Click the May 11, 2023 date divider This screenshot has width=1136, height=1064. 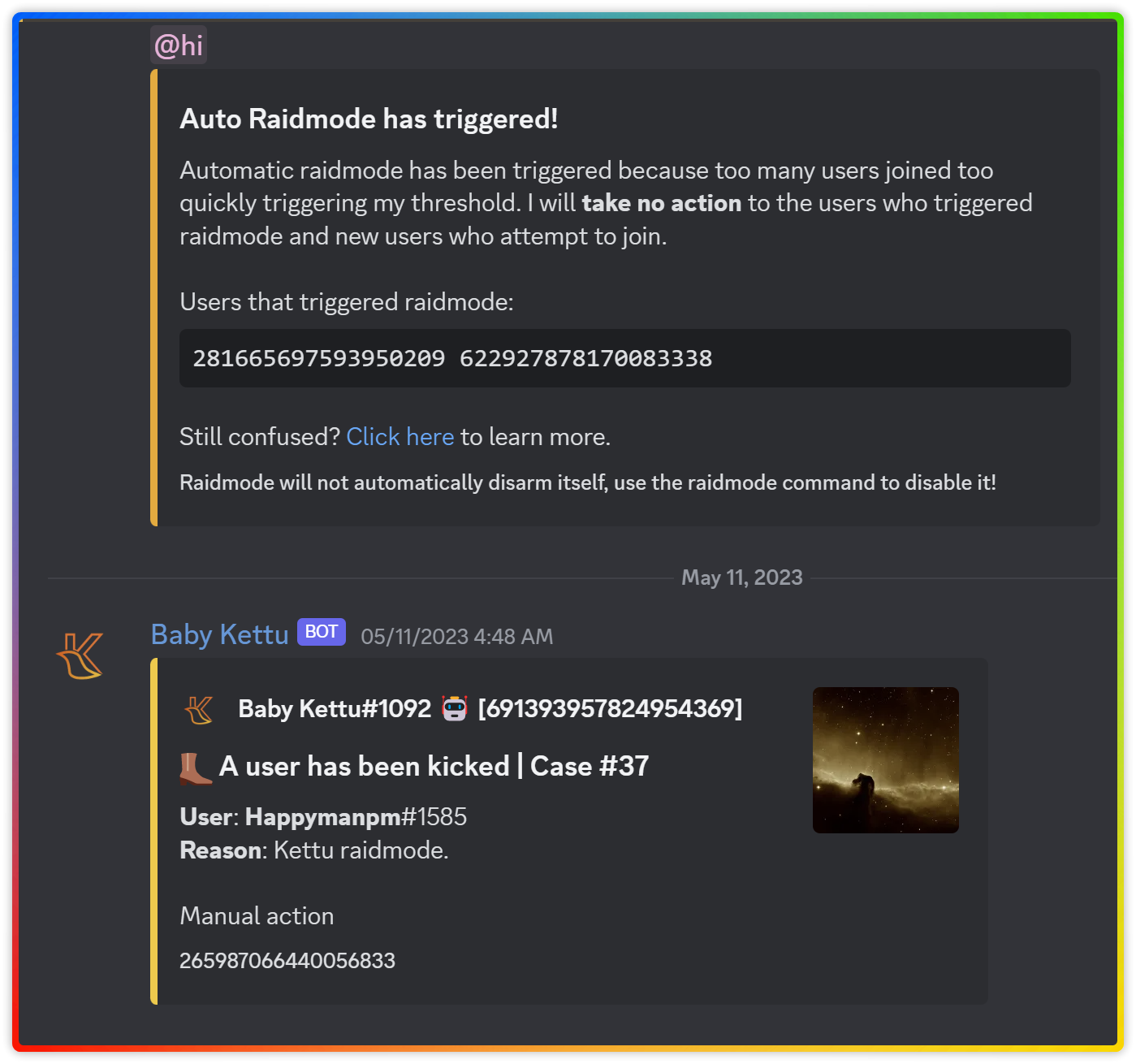click(x=741, y=577)
